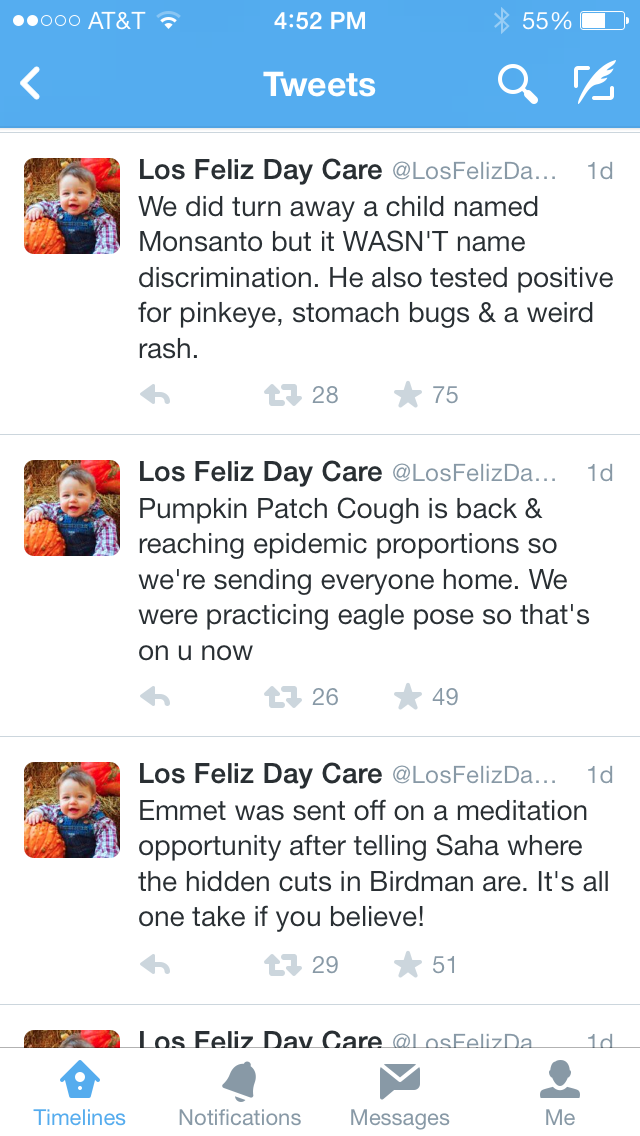Favorite the Birdman hidden cuts tweet

(408, 965)
